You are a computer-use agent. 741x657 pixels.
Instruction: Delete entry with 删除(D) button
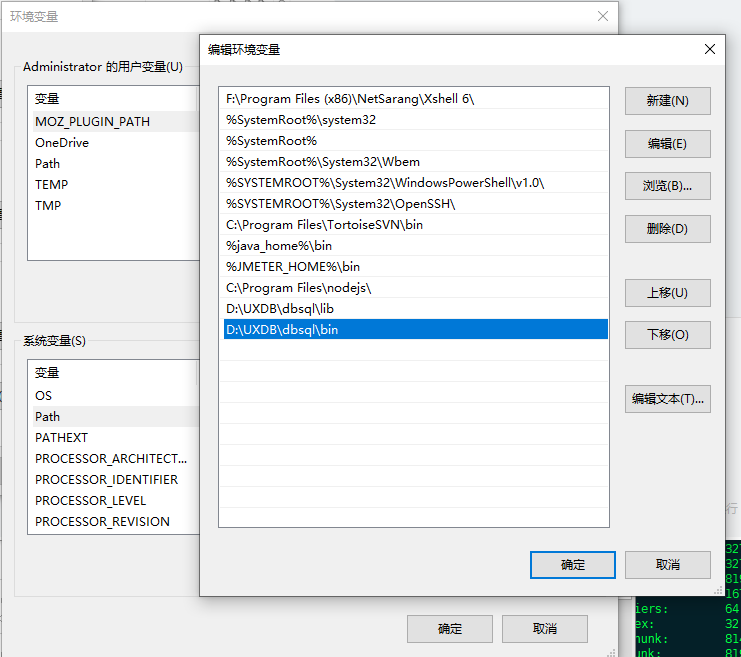667,229
